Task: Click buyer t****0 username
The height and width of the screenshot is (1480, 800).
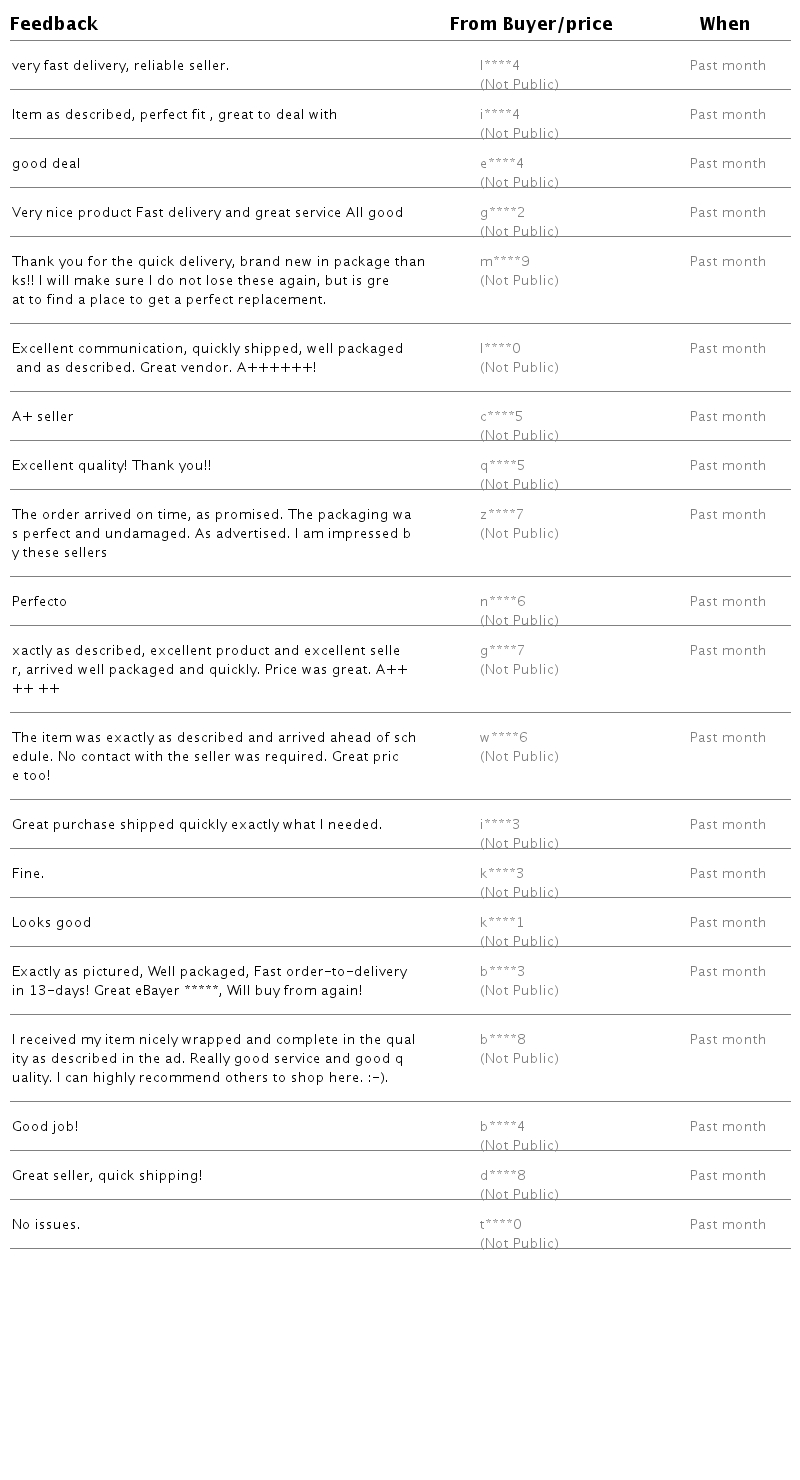Action: point(500,1225)
